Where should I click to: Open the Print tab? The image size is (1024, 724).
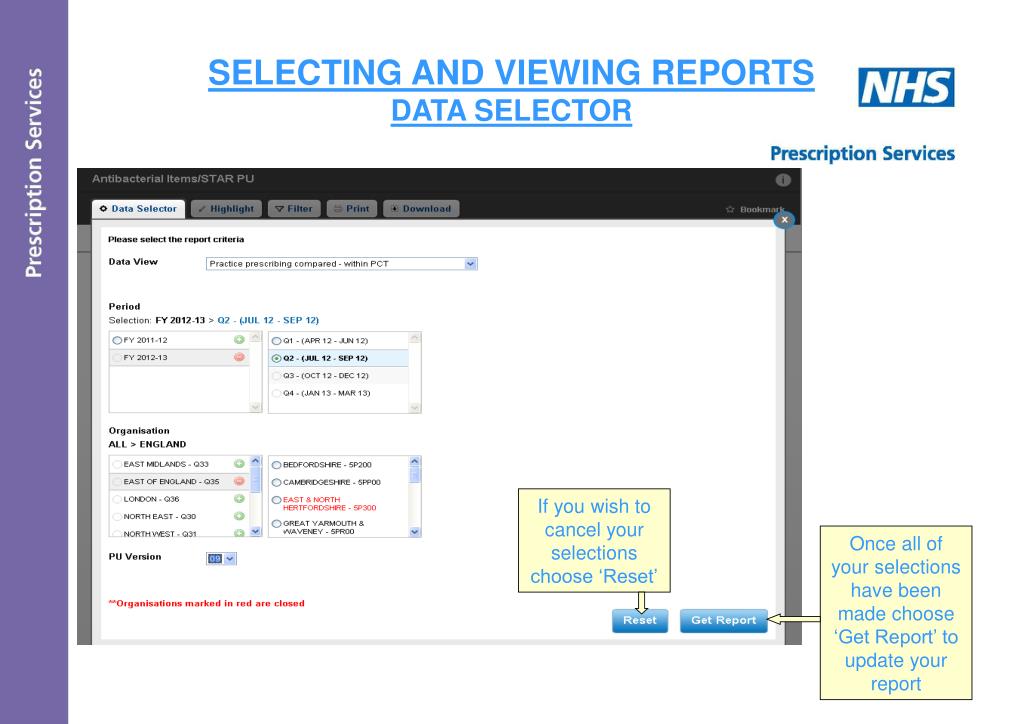point(352,209)
